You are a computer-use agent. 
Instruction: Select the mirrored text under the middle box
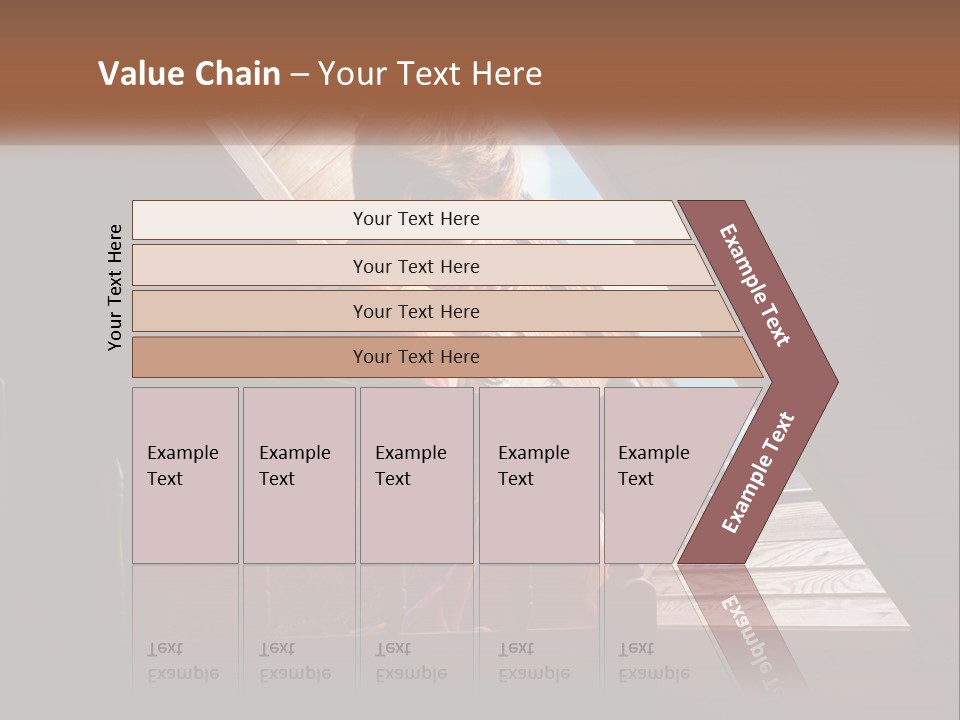coord(410,661)
